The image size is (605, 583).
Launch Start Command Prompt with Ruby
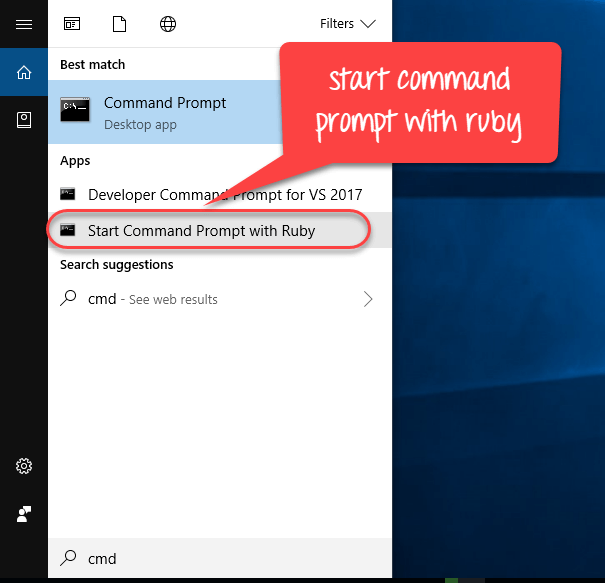coord(201,231)
